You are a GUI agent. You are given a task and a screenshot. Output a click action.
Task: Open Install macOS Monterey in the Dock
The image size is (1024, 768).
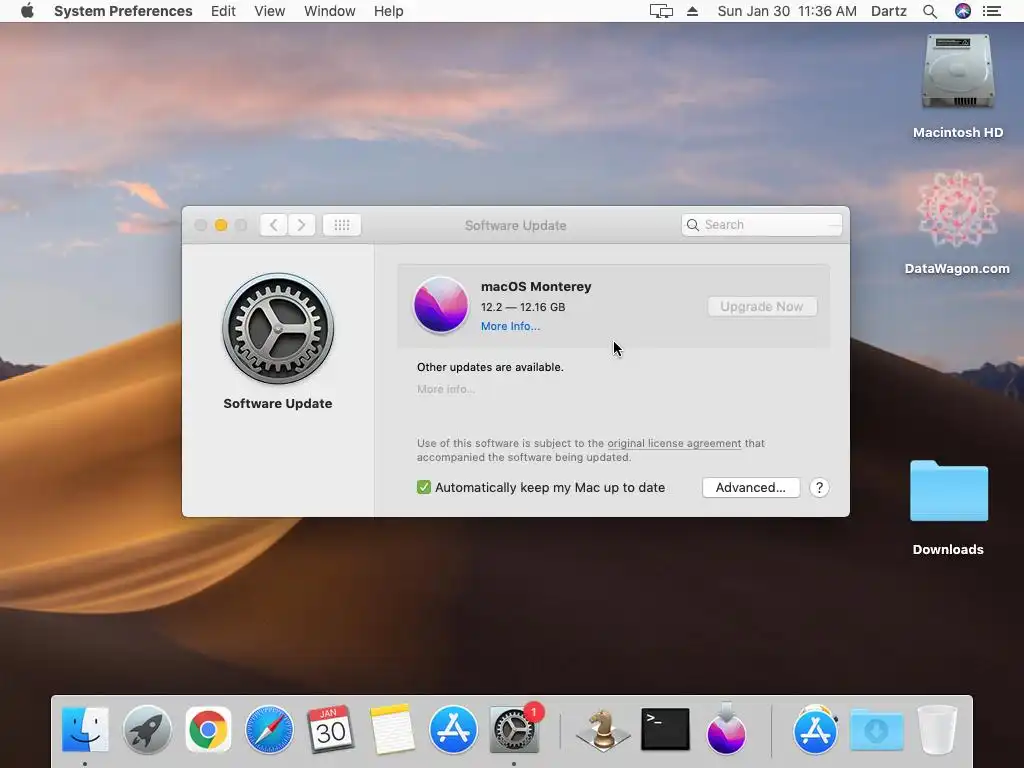(x=726, y=729)
